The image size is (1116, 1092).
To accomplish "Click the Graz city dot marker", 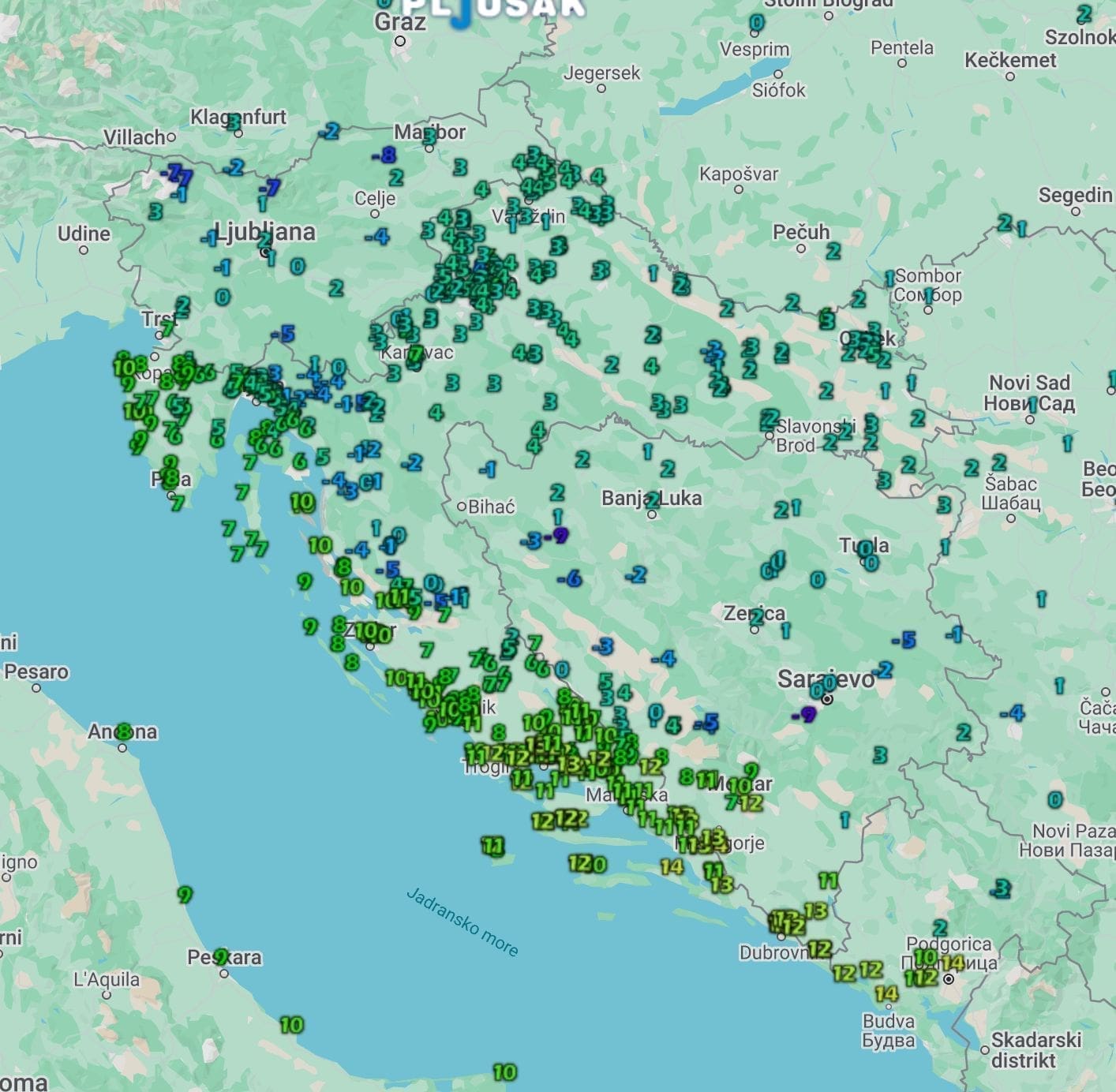I will pos(400,41).
